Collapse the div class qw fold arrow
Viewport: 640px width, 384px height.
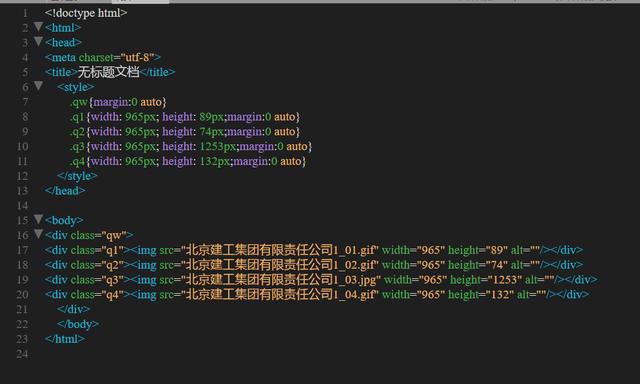pos(38,234)
